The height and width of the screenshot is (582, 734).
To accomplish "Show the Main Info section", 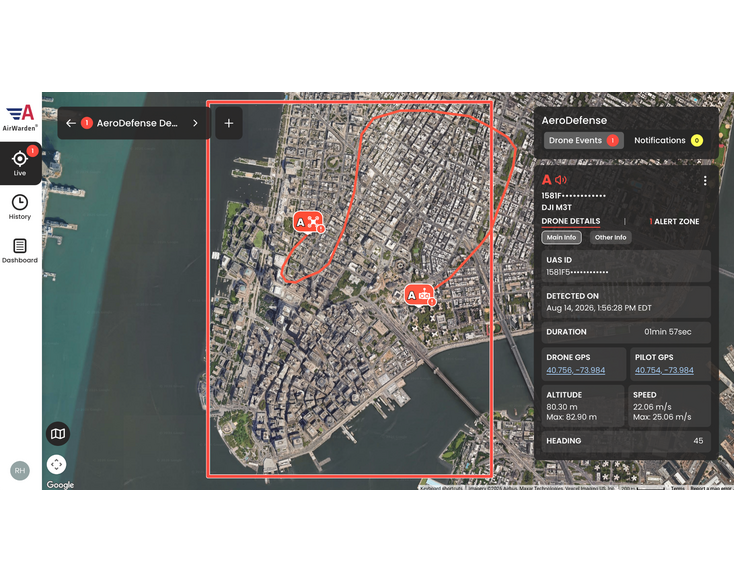I will pyautogui.click(x=561, y=237).
